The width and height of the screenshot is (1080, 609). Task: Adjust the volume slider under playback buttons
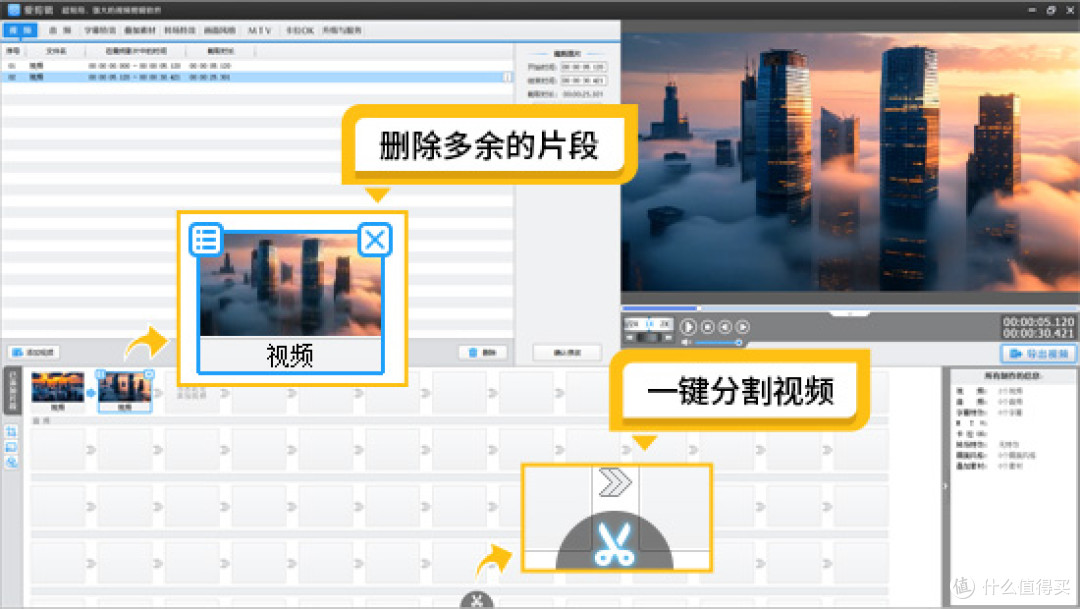click(x=718, y=342)
